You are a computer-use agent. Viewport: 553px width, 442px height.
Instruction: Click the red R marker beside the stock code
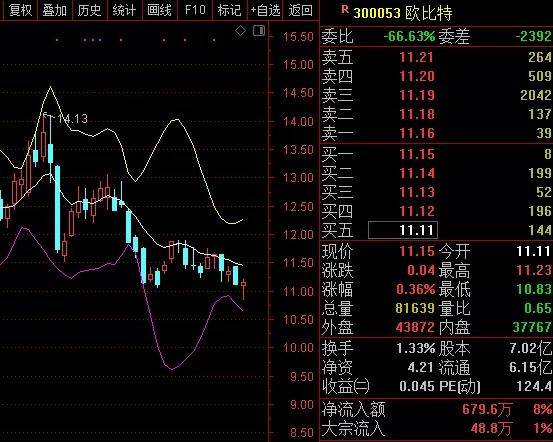(345, 10)
